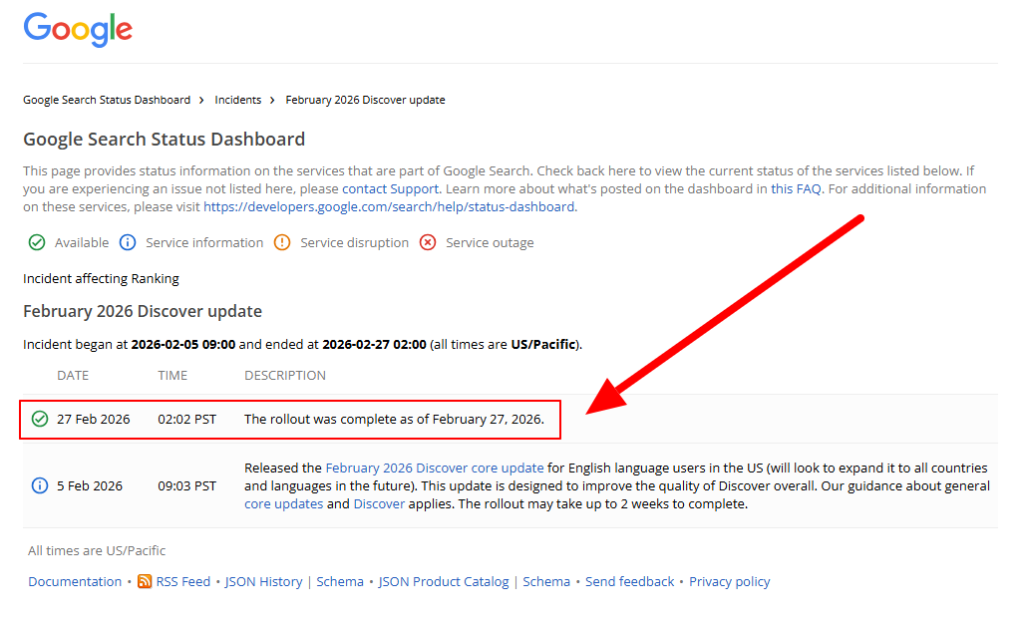Screen dimensions: 1024x628
Task: Open Documentation footer link
Action: click(x=75, y=582)
